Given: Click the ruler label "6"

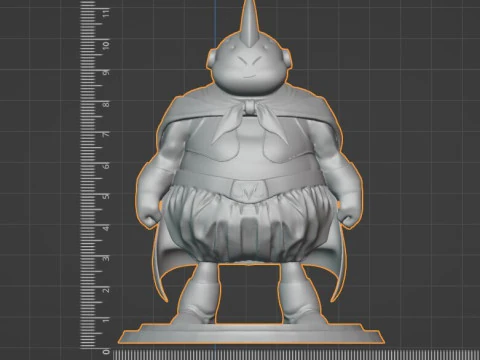Looking at the screenshot, I should (106, 166).
